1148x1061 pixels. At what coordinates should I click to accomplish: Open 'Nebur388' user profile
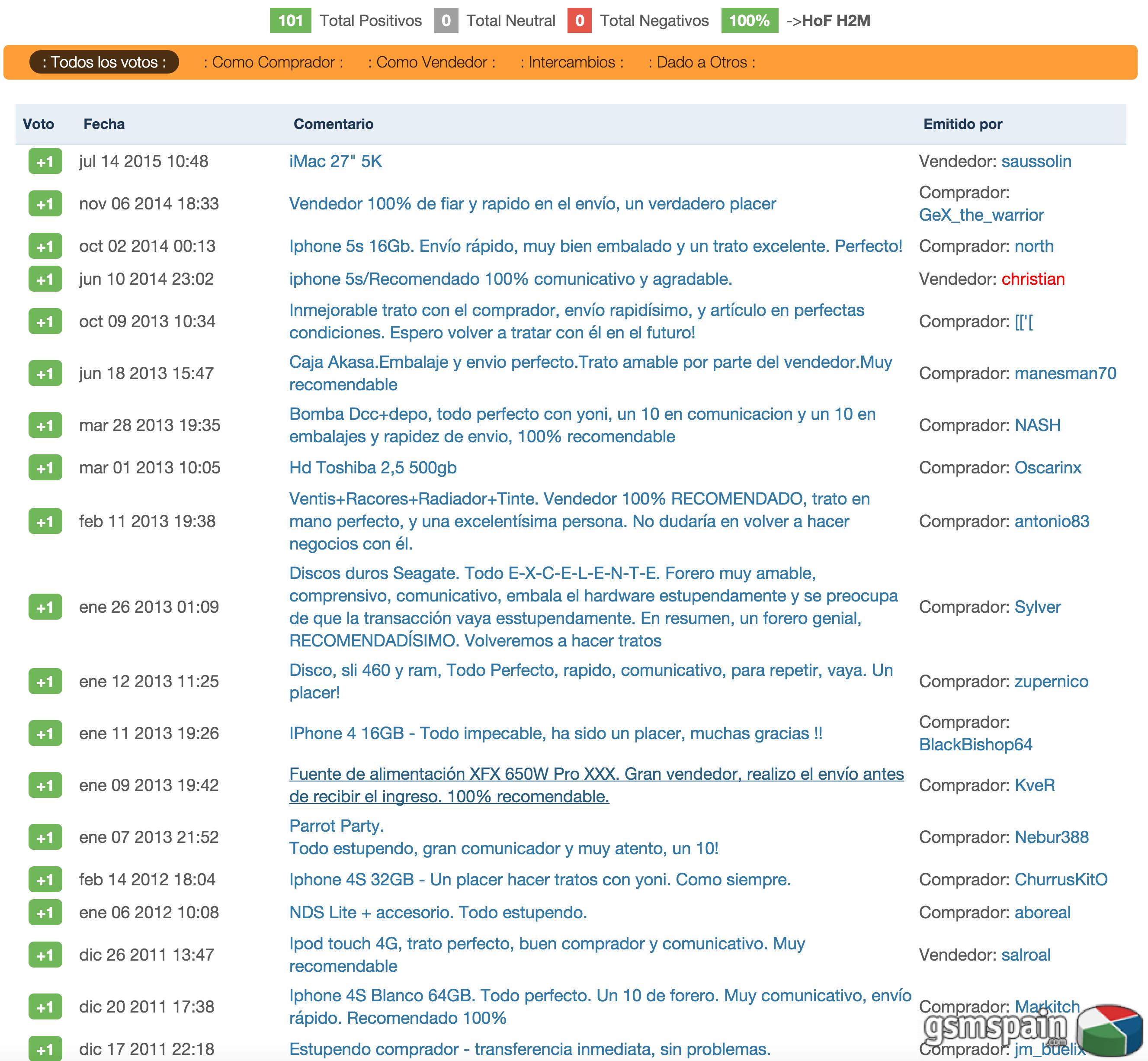1052,837
